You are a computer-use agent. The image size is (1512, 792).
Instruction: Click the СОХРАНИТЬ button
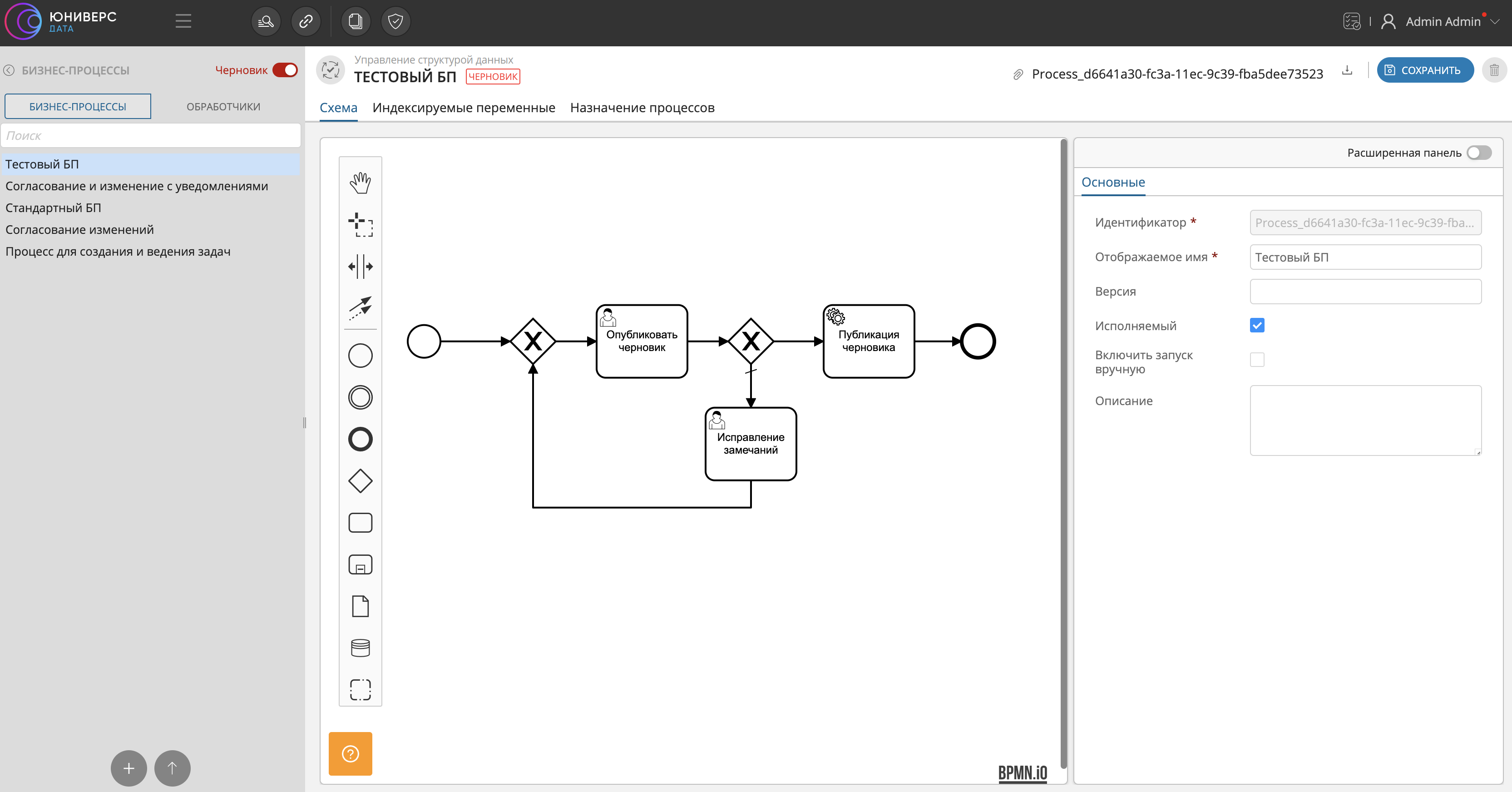(x=1424, y=70)
